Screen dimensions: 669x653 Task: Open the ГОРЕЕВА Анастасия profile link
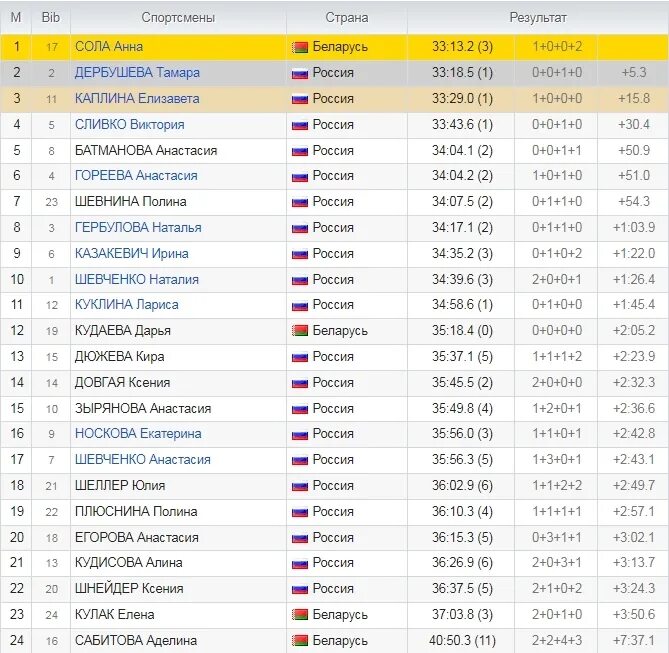(x=136, y=175)
